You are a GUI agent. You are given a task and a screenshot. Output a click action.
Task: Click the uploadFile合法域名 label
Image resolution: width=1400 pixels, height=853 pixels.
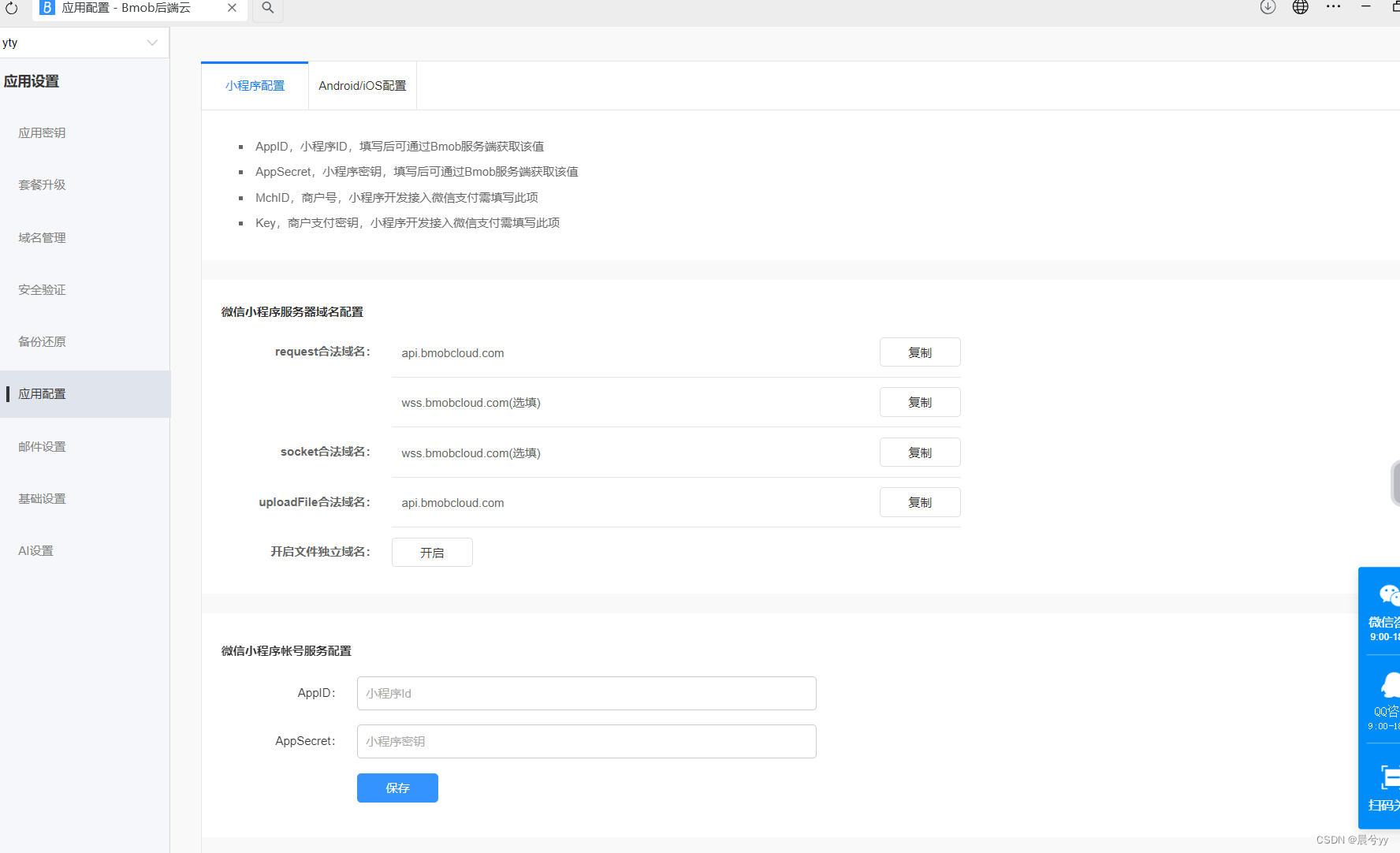[x=315, y=502]
